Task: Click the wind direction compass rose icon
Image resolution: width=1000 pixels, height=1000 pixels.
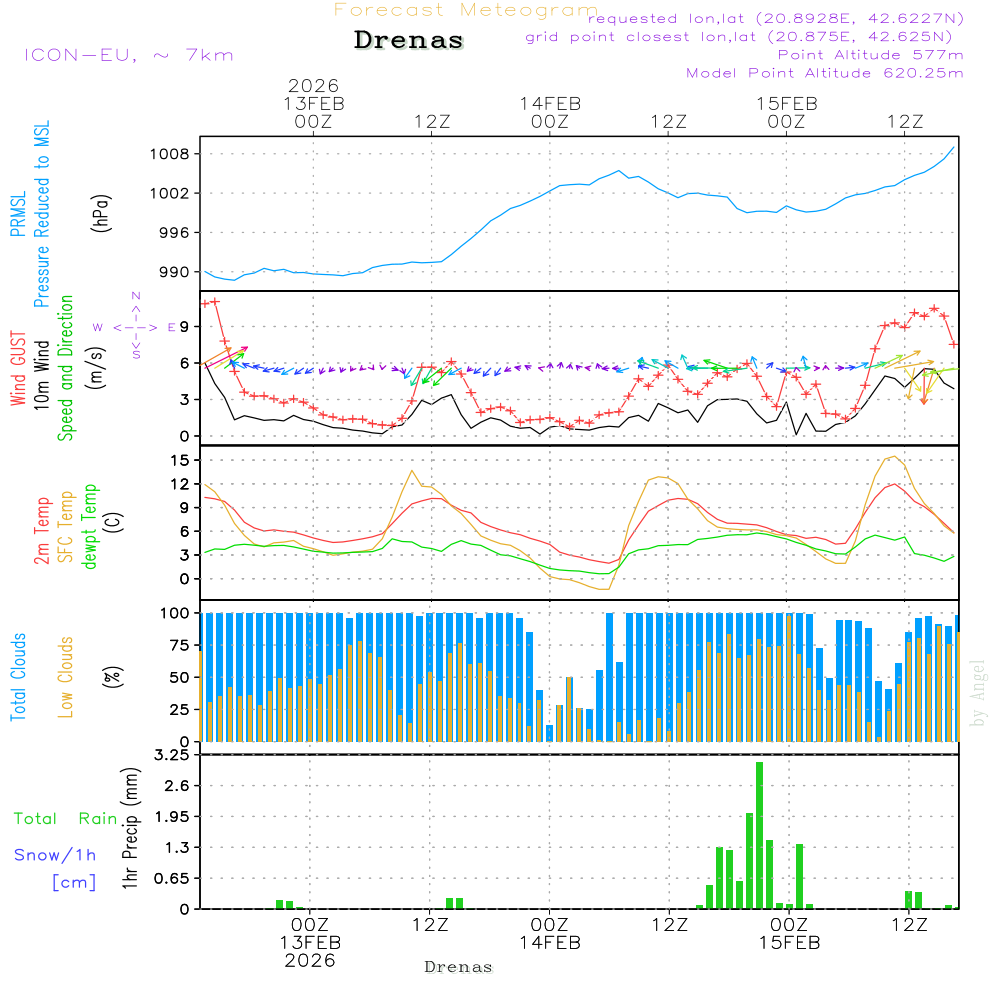Action: pos(136,326)
